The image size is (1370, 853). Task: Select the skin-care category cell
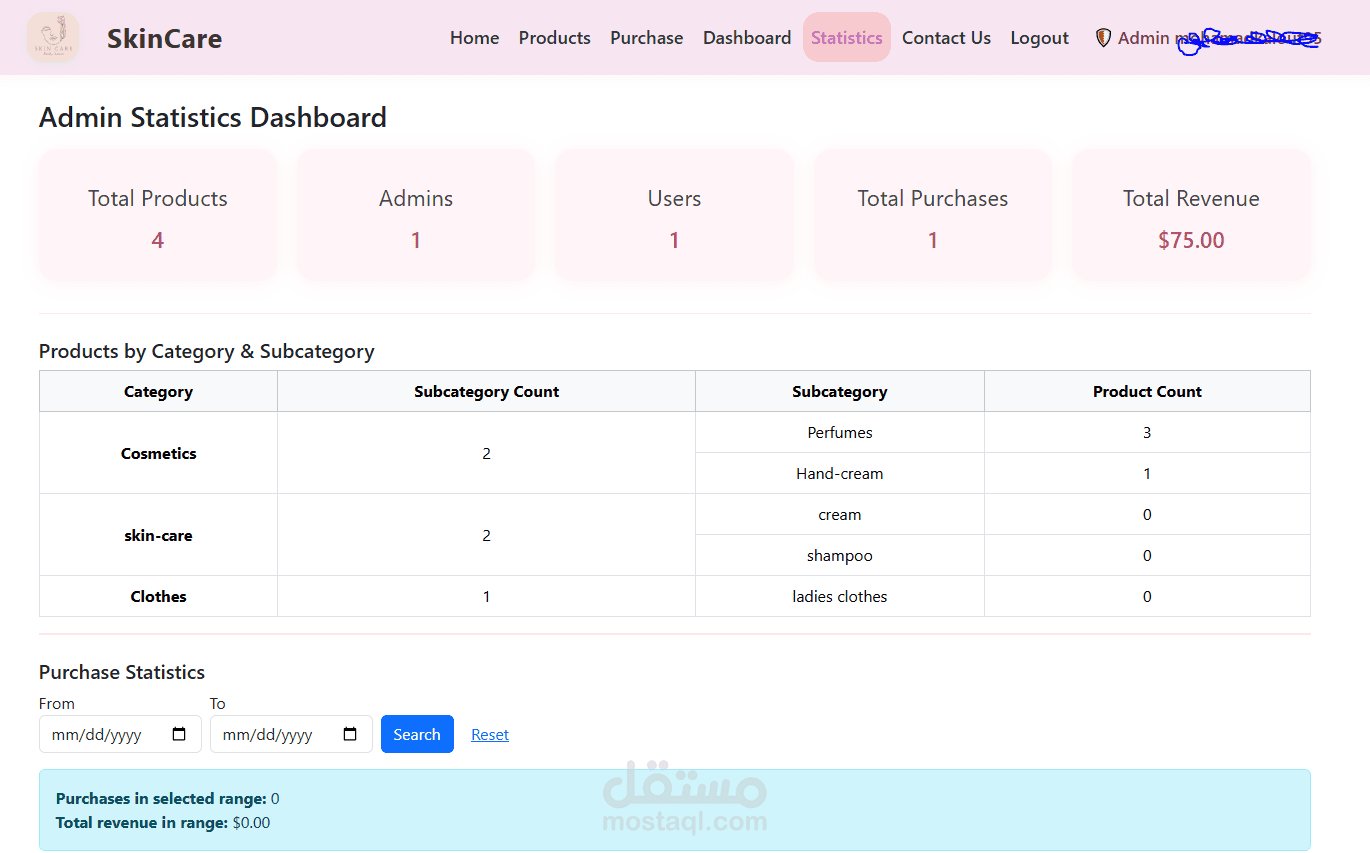tap(158, 535)
